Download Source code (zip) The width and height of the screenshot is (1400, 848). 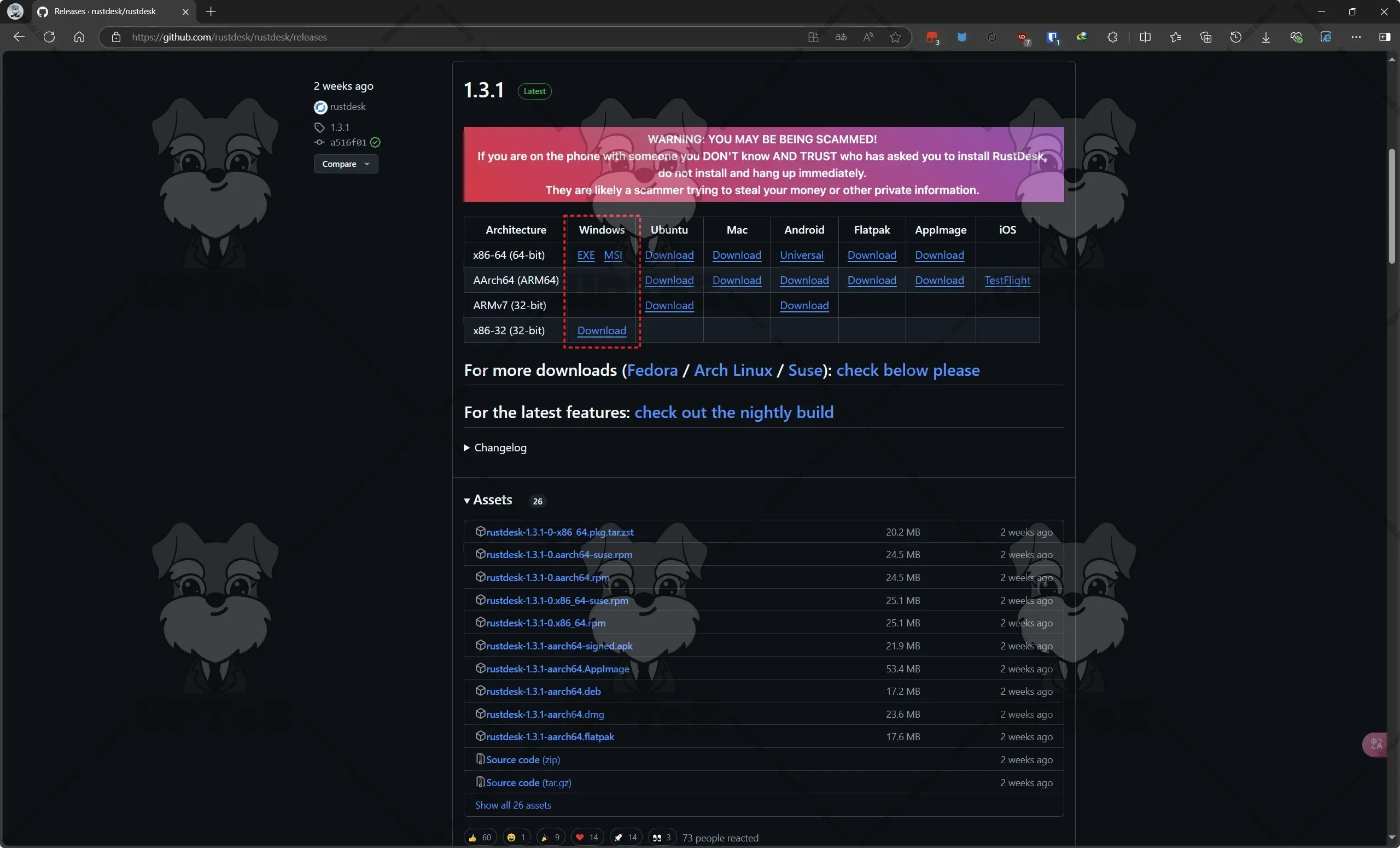(523, 759)
